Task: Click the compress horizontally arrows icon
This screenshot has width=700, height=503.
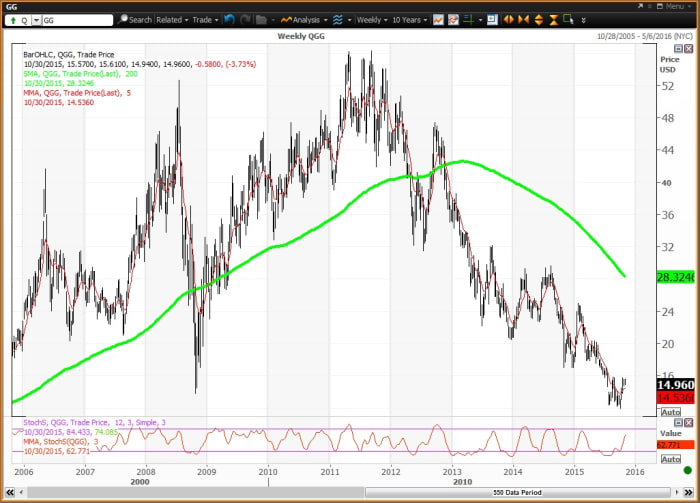Action: coord(523,19)
